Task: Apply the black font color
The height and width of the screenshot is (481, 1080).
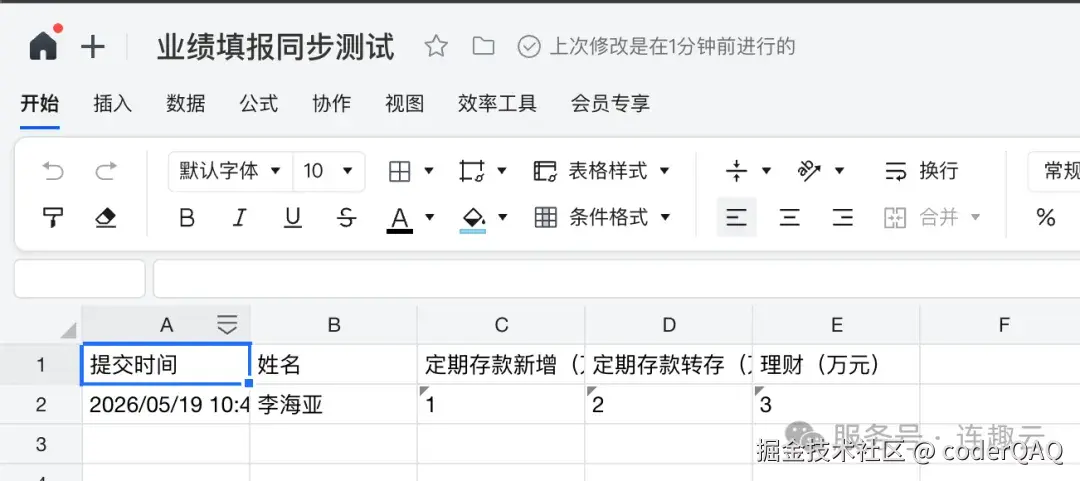Action: pos(399,220)
